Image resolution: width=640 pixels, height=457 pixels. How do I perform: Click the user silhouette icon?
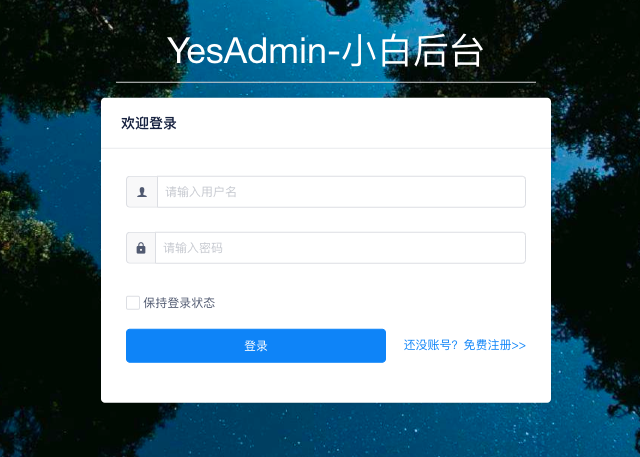(142, 192)
